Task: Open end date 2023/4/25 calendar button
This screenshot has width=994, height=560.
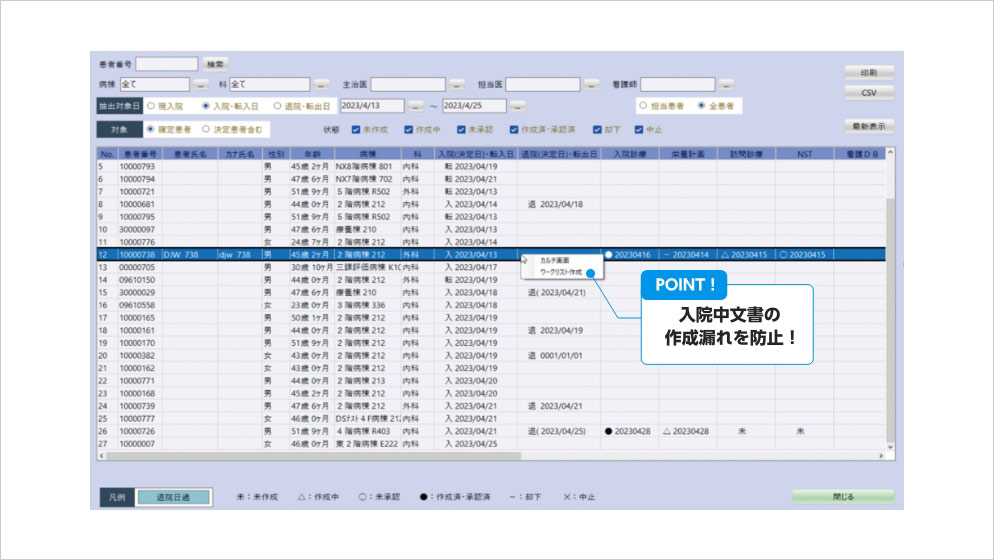Action: (x=517, y=105)
